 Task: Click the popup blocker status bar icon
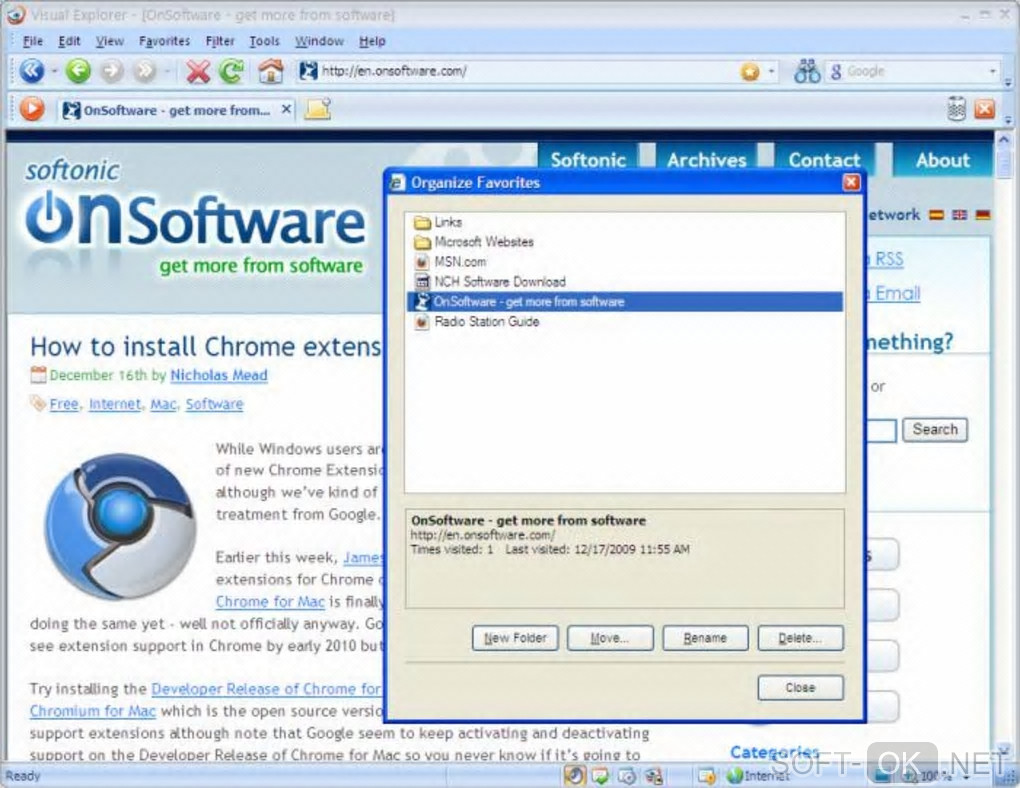click(x=706, y=776)
